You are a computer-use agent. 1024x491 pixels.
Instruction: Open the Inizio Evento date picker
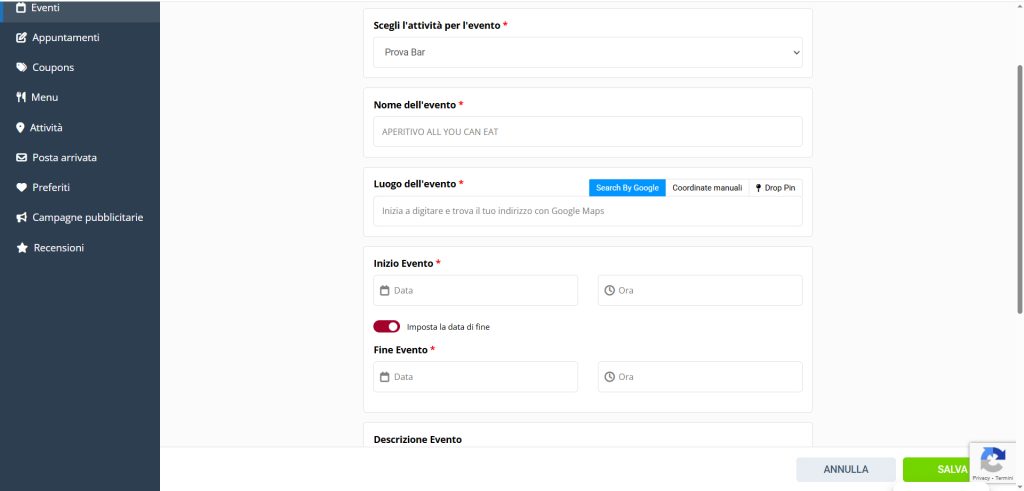(x=475, y=291)
